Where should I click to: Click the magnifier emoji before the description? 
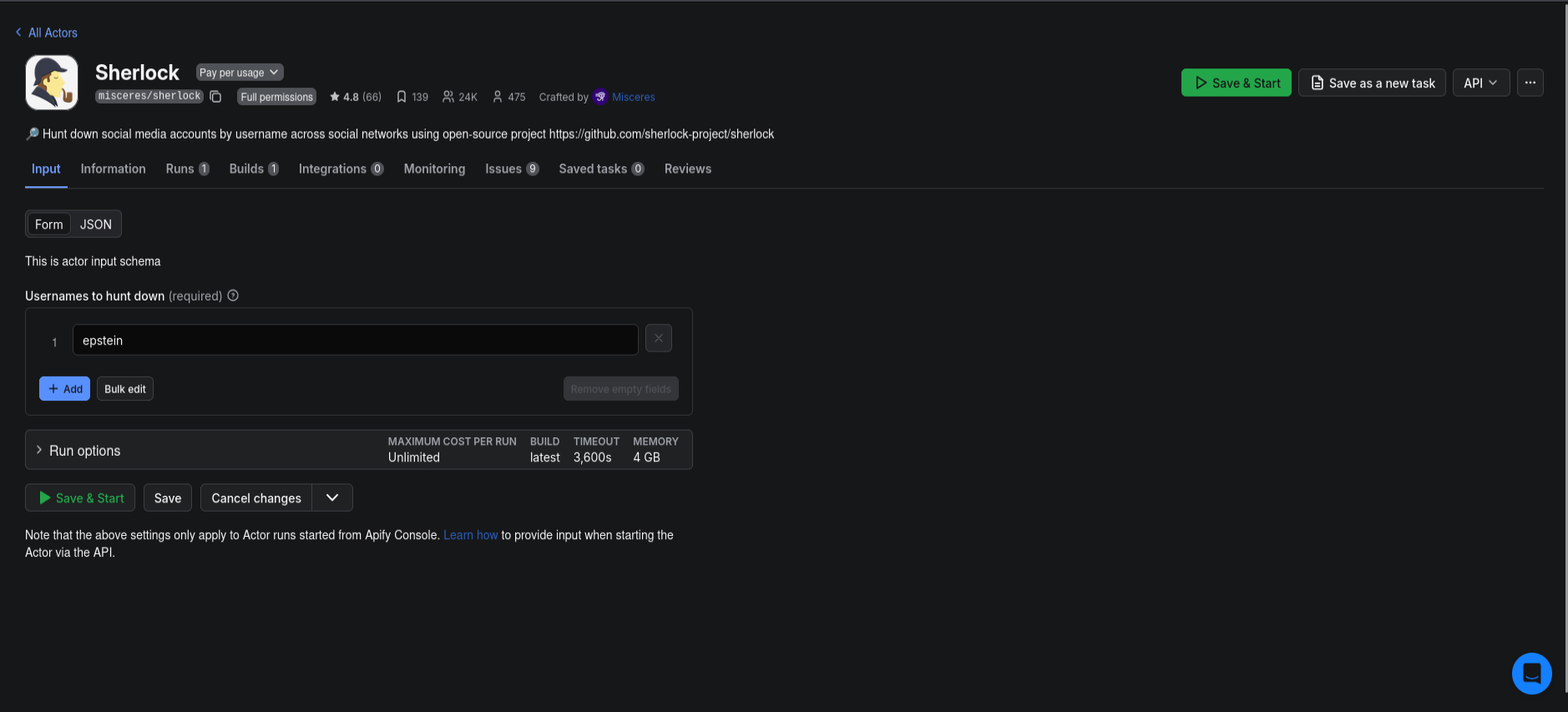click(33, 134)
